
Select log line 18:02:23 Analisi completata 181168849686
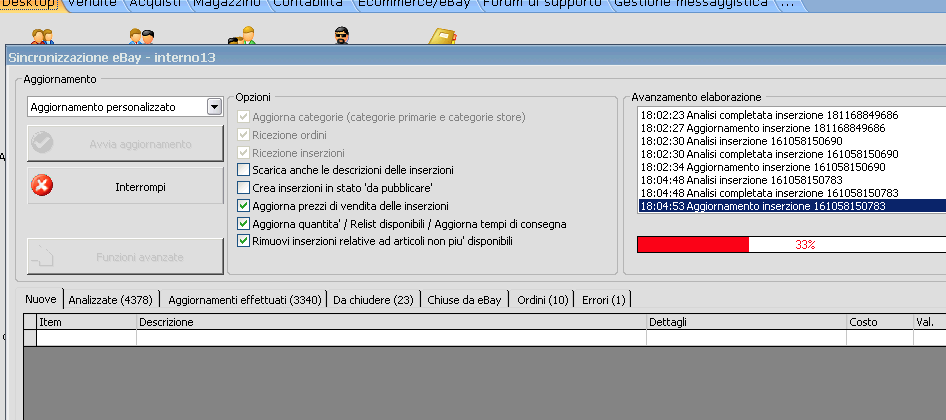(792, 114)
